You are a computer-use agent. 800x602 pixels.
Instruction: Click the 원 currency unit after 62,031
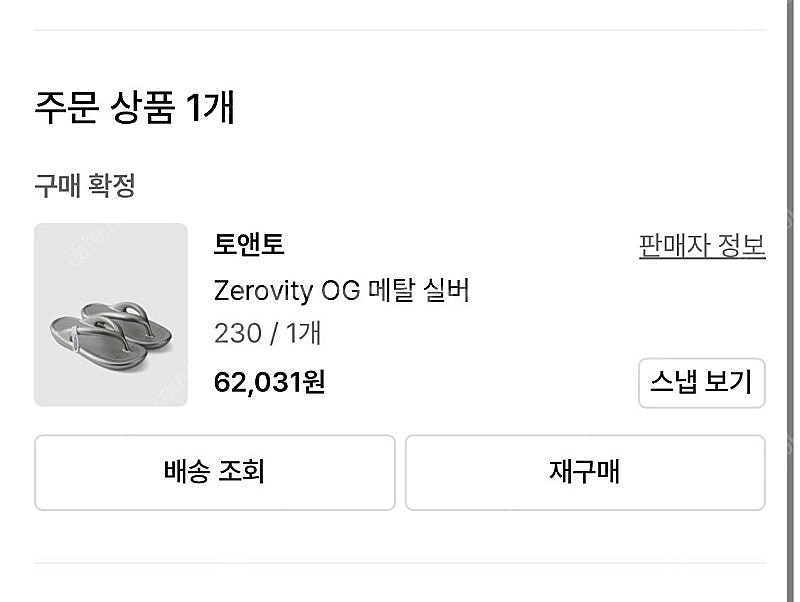tap(314, 382)
